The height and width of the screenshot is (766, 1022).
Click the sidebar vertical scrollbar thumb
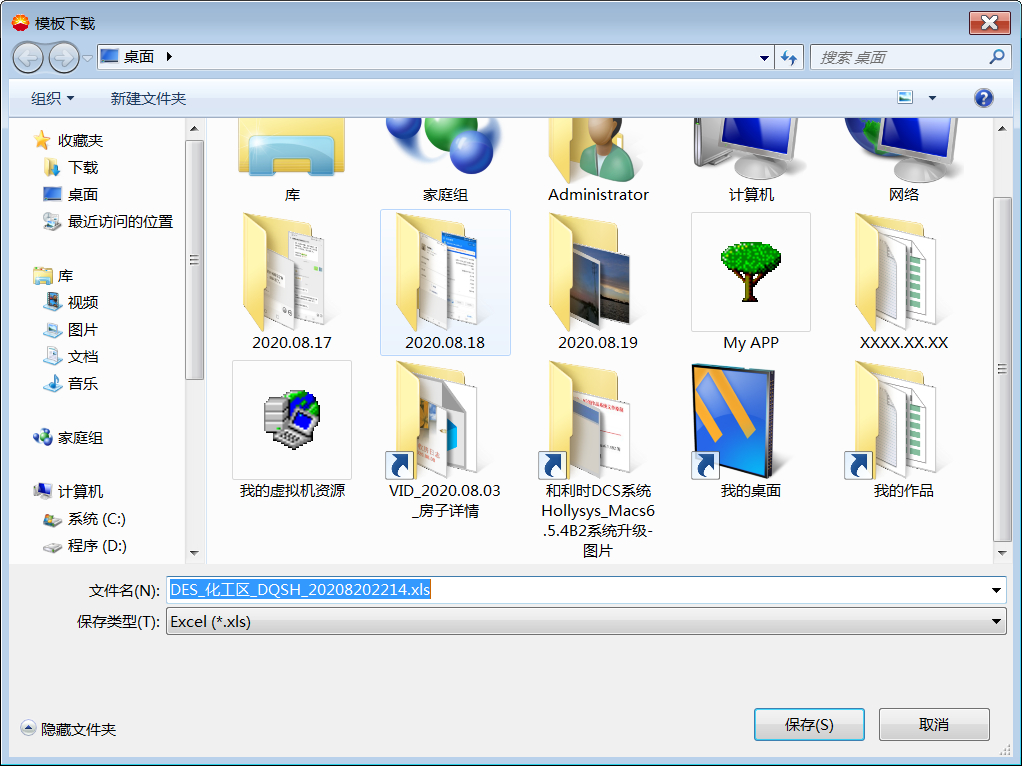(x=194, y=259)
